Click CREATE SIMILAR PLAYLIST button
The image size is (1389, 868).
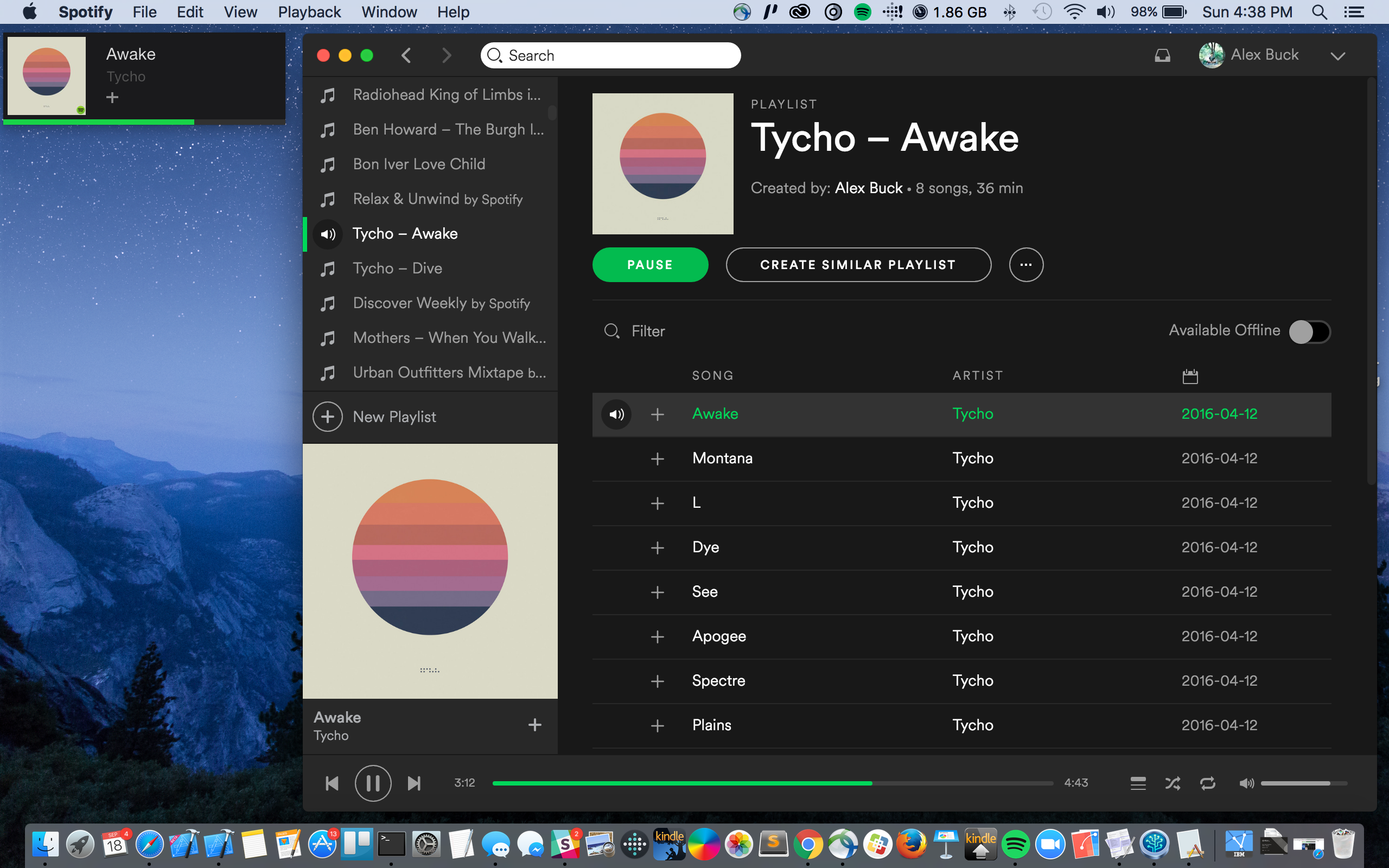pyautogui.click(x=858, y=265)
